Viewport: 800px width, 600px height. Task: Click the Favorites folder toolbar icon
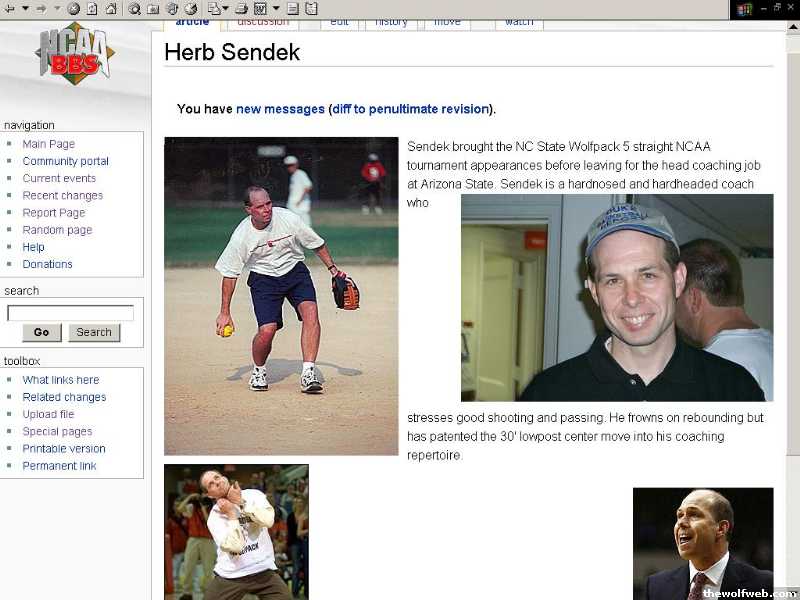click(153, 9)
